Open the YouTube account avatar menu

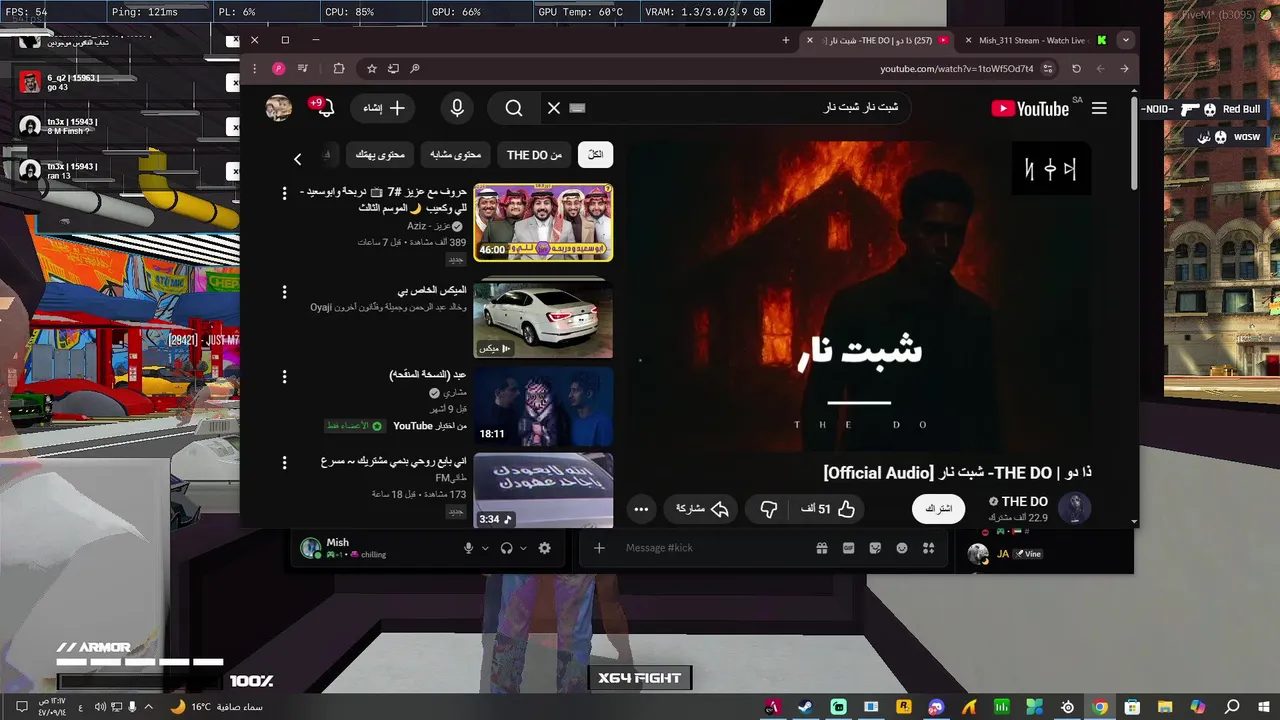pos(279,108)
